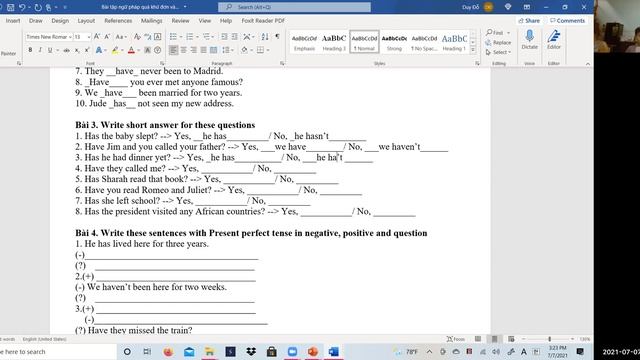Click bullets list icon
This screenshot has width=640, height=360.
coord(173,37)
